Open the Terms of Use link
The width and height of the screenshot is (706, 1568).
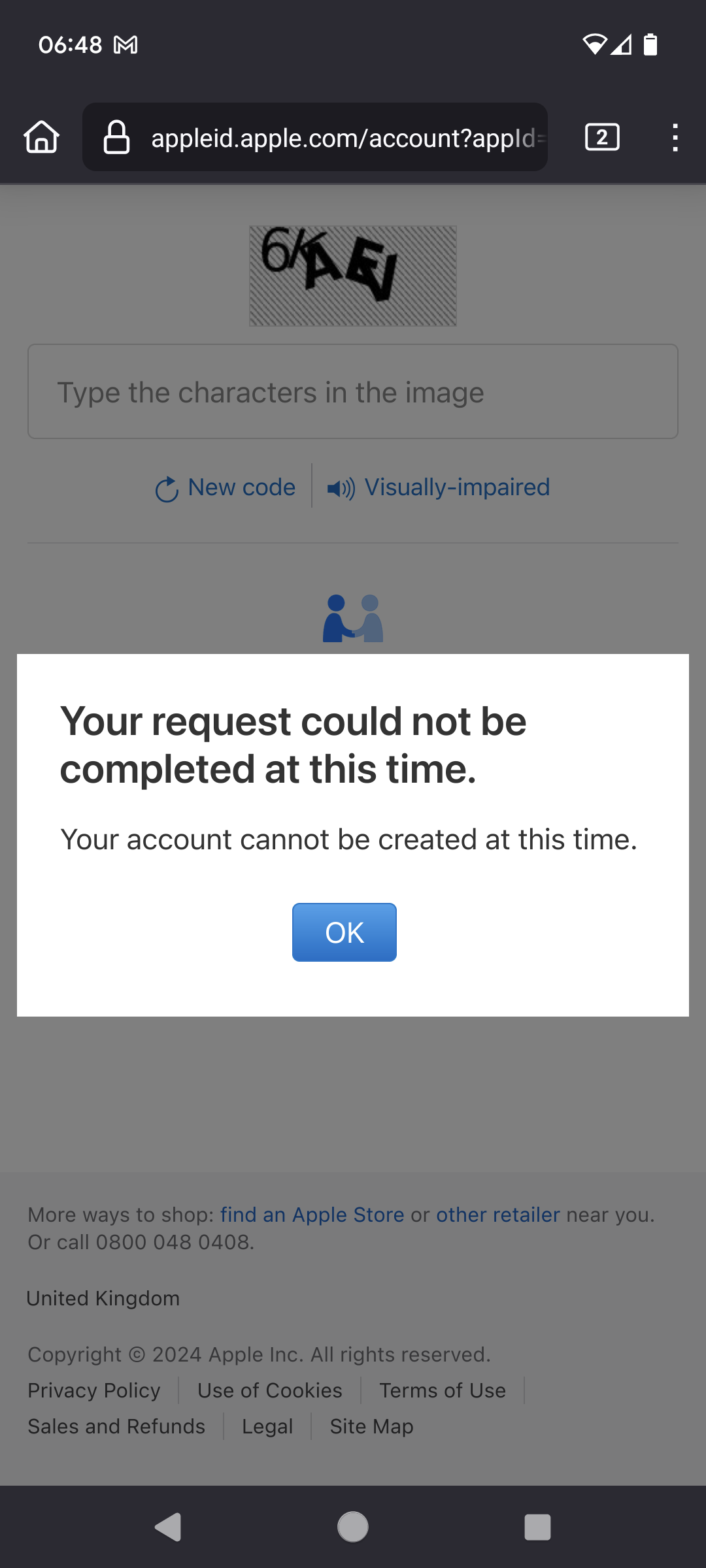[x=443, y=1390]
